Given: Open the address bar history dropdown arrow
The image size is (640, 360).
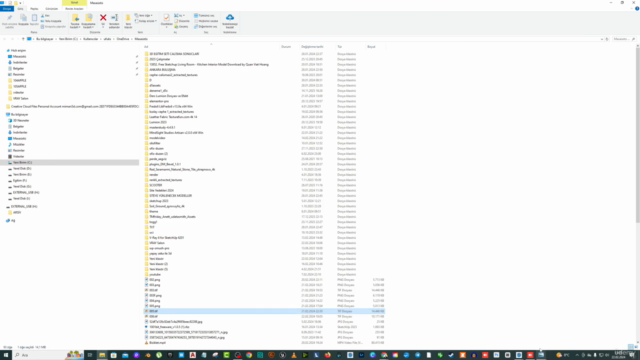Looking at the screenshot, I should [x=602, y=39].
